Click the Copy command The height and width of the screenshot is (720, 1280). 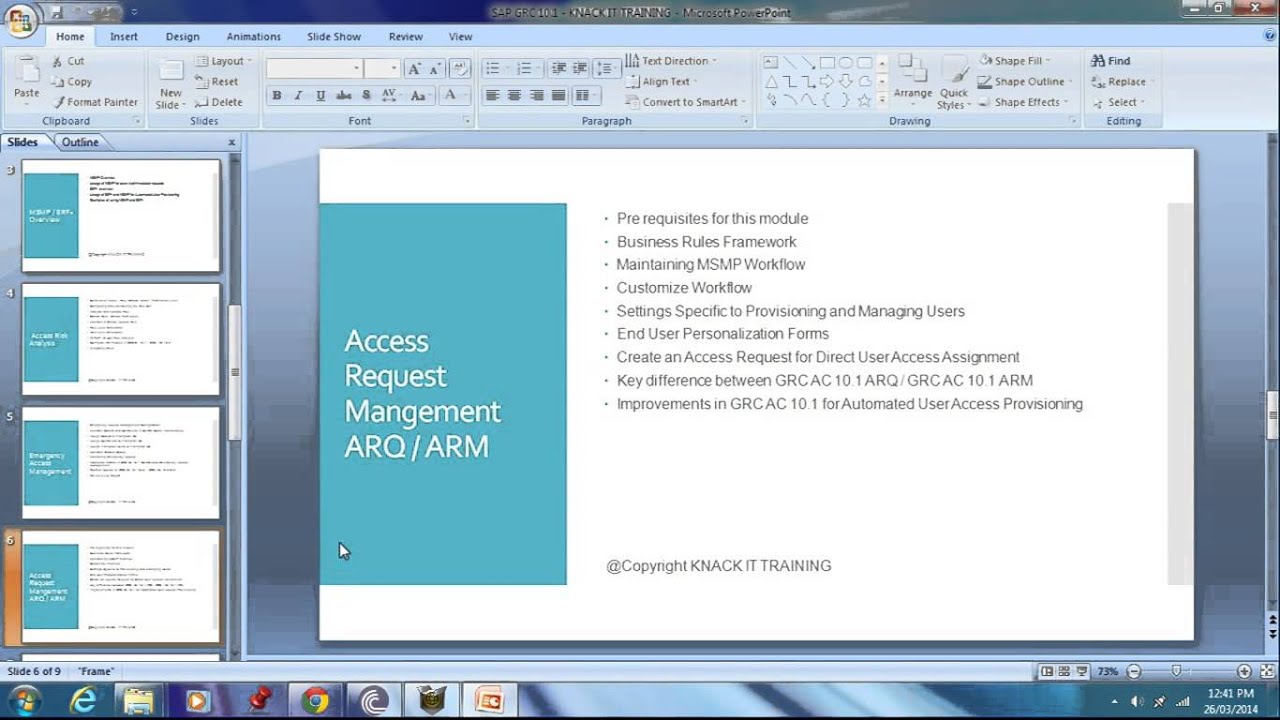[x=71, y=82]
